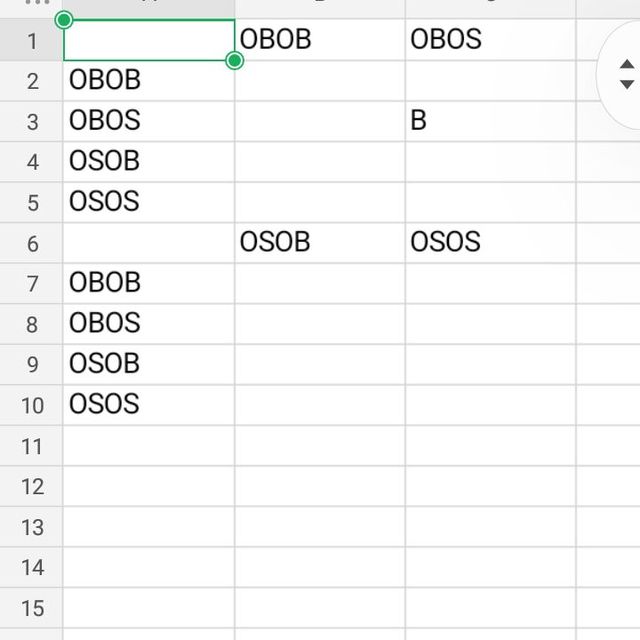Select row 10 header
Viewport: 640px width, 640px height.
[x=31, y=405]
